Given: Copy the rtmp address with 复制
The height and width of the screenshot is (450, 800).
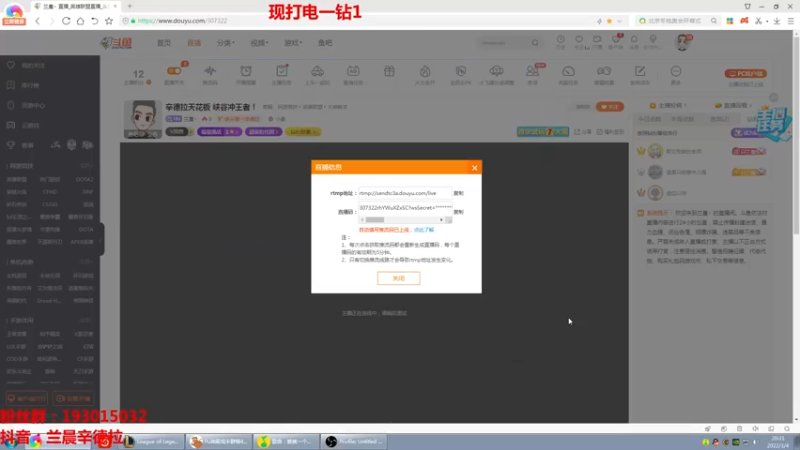Looking at the screenshot, I should [x=458, y=193].
